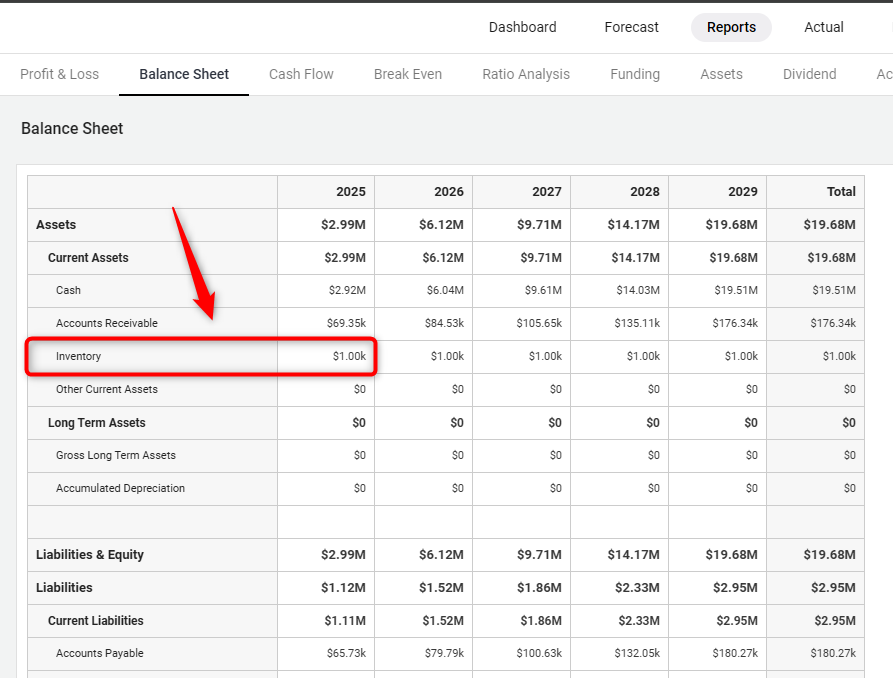
Task: Select the Long Term Assets row label
Action: pyautogui.click(x=97, y=423)
